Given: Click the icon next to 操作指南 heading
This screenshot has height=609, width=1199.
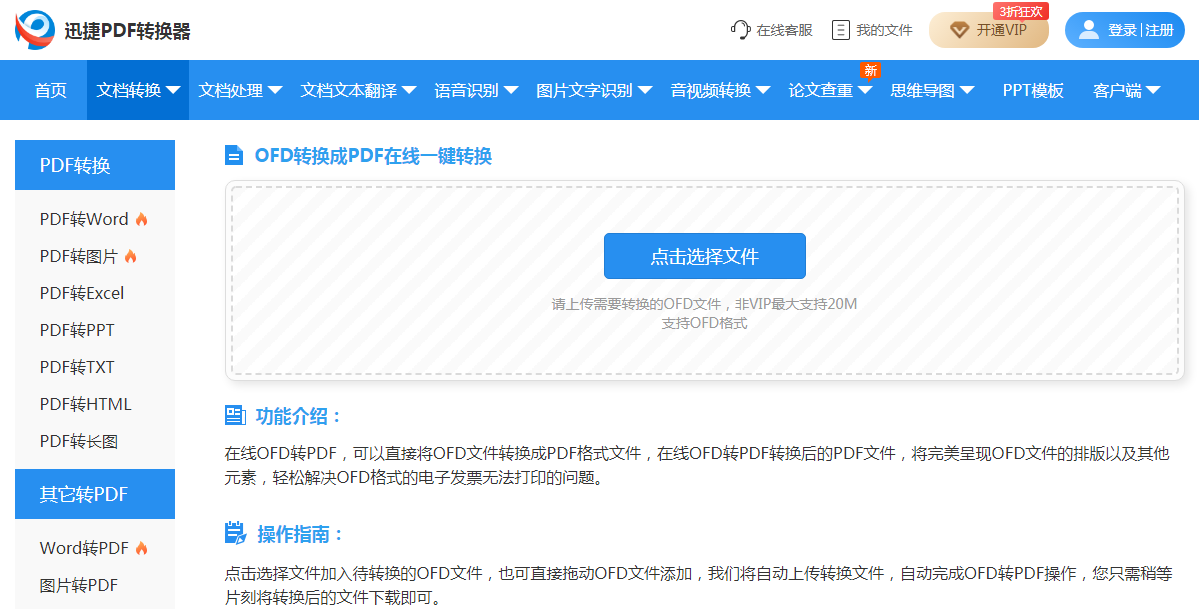Looking at the screenshot, I should 234,533.
